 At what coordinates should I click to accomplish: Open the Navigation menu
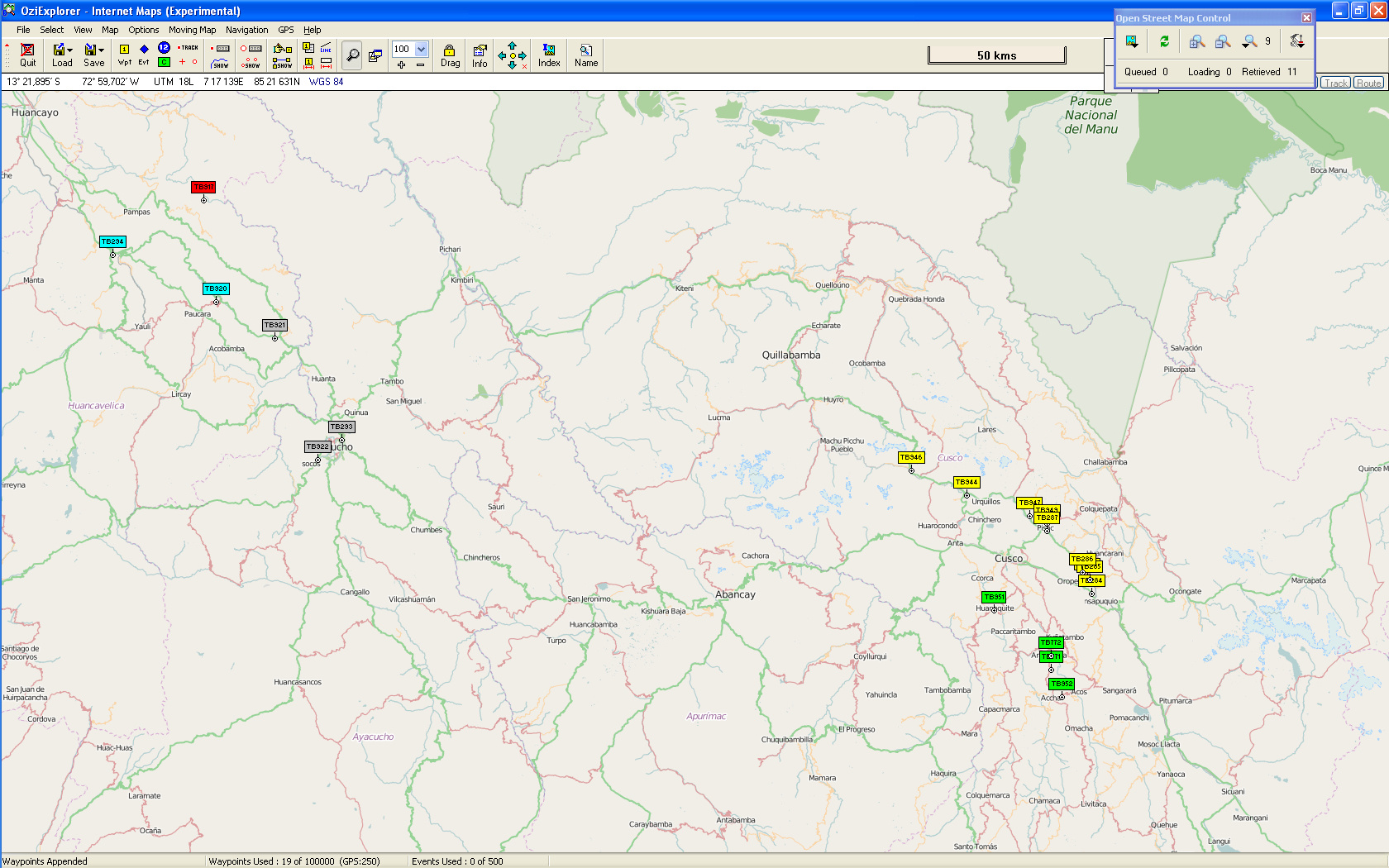[x=246, y=30]
